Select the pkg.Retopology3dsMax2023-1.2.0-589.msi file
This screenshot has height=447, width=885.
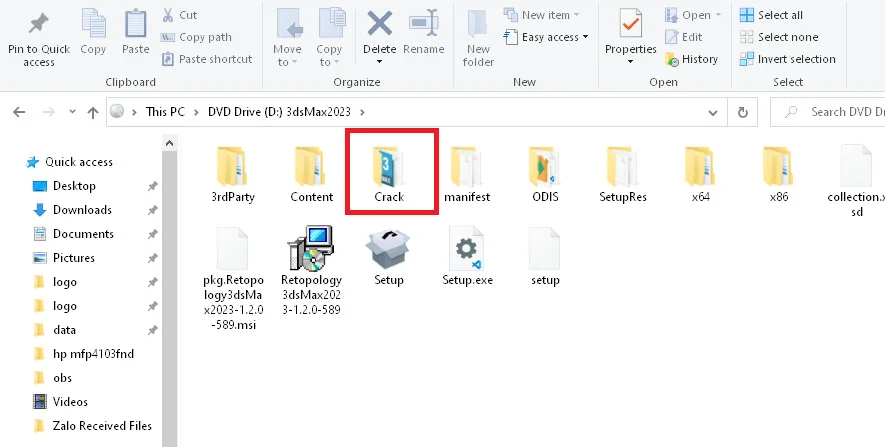coord(233,278)
